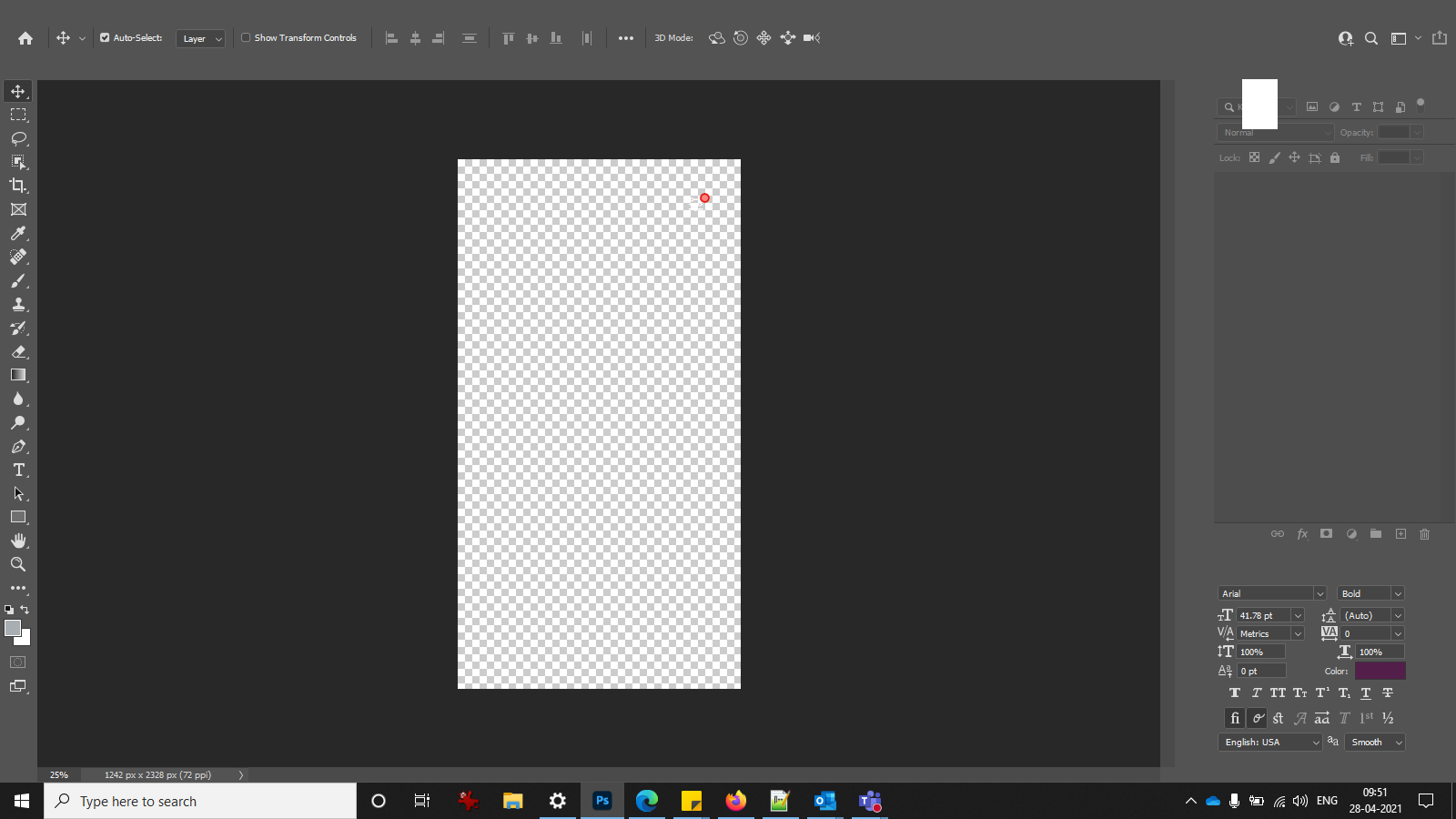Open the Metrics kerning dropdown
The width and height of the screenshot is (1456, 819).
click(x=1298, y=634)
